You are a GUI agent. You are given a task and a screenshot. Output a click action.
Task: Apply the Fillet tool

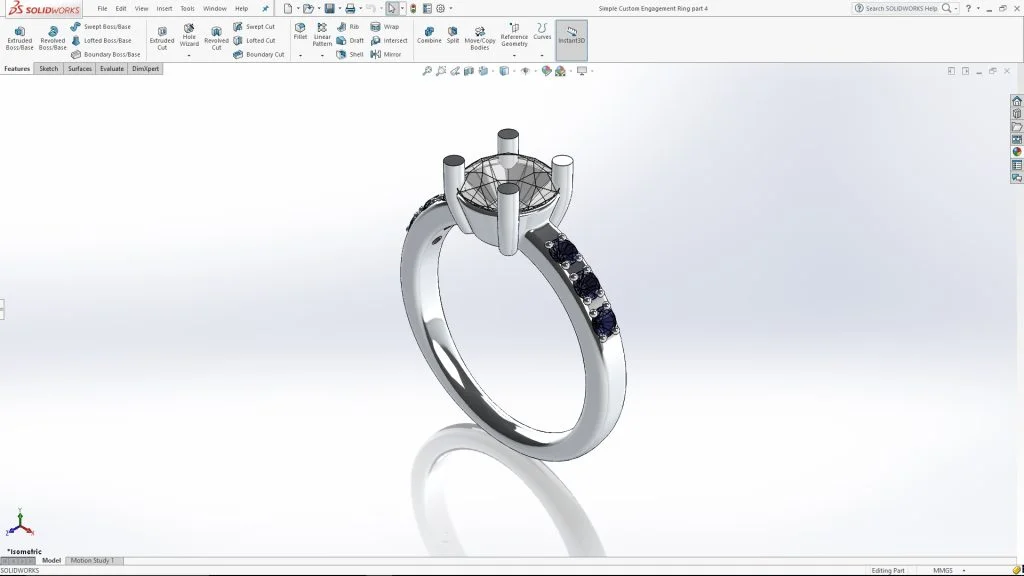click(300, 32)
